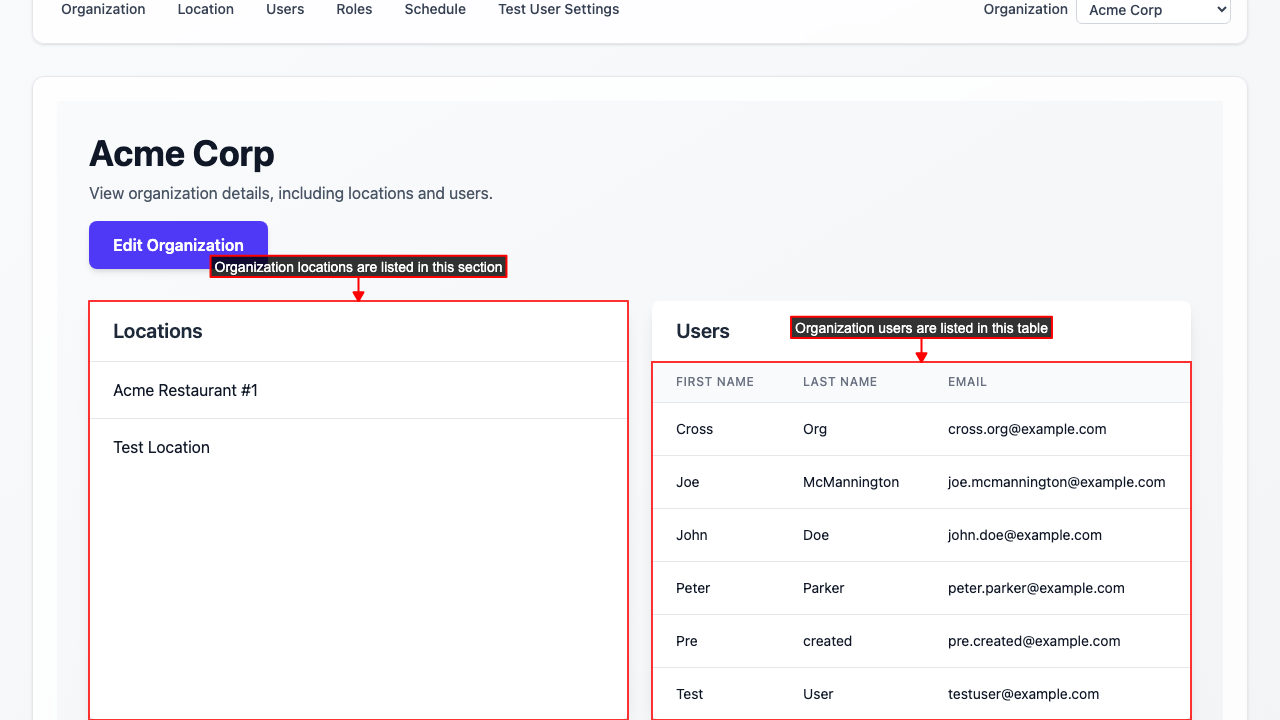Select the Pre created user row

920,641
